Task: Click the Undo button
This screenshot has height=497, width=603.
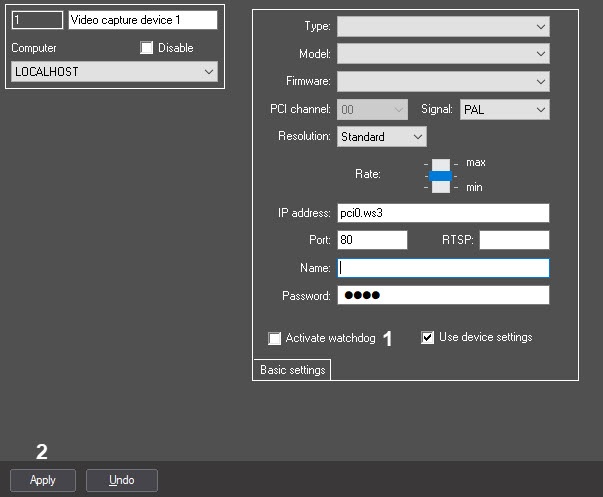Action: tap(122, 480)
